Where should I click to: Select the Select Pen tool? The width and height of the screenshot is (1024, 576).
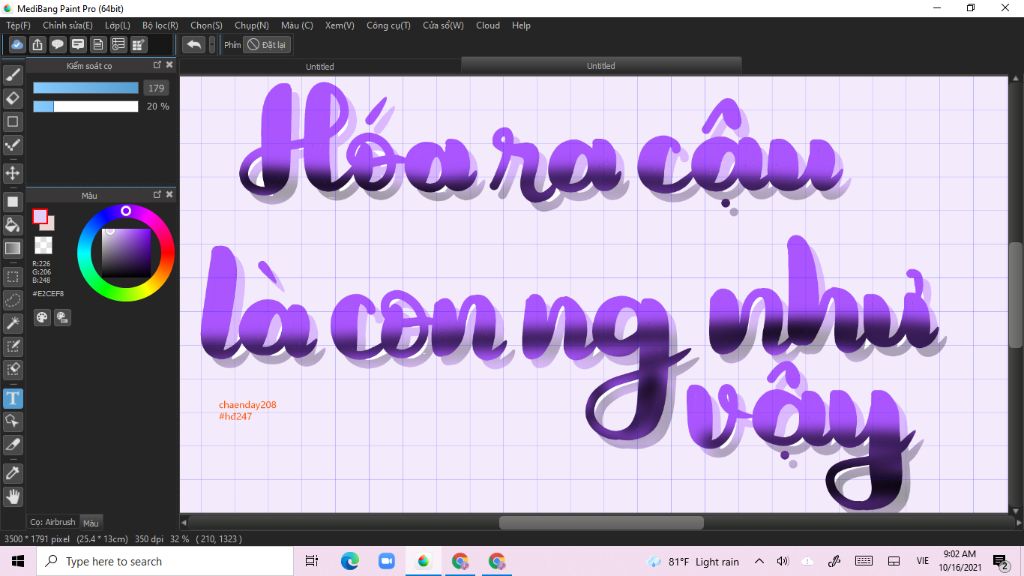point(12,346)
